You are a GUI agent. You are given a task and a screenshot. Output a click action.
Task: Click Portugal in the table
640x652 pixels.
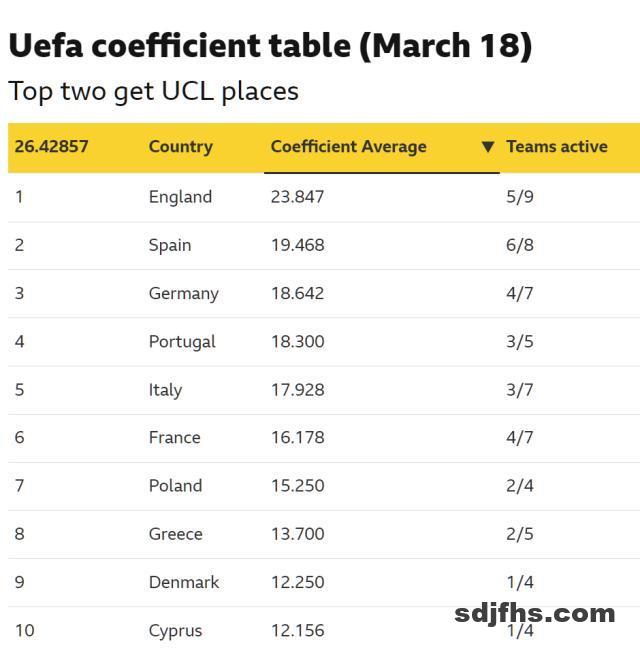(x=182, y=341)
